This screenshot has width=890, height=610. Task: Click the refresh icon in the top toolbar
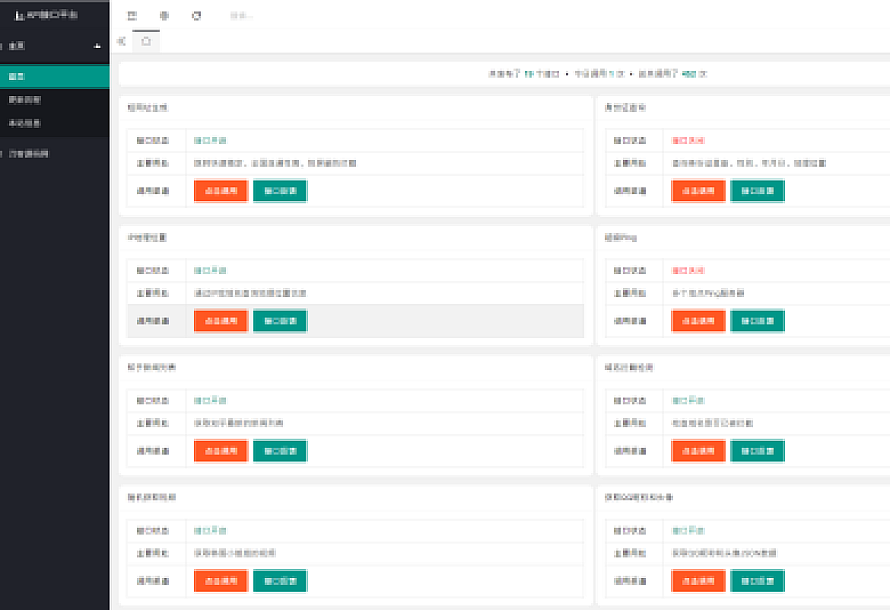[196, 16]
